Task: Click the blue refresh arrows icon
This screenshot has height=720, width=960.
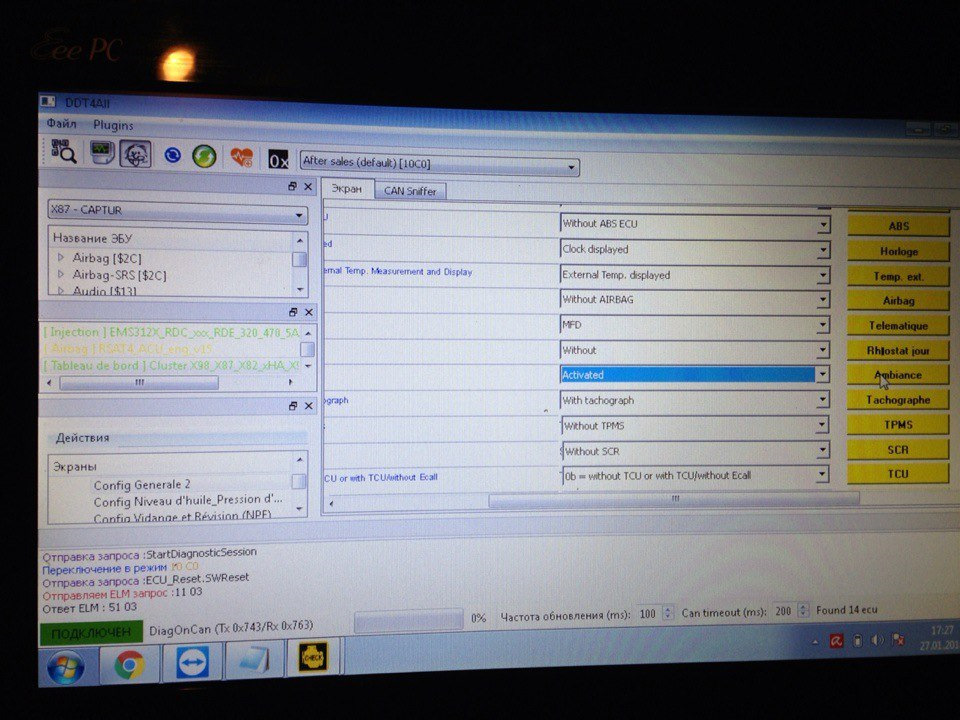Action: pos(173,155)
